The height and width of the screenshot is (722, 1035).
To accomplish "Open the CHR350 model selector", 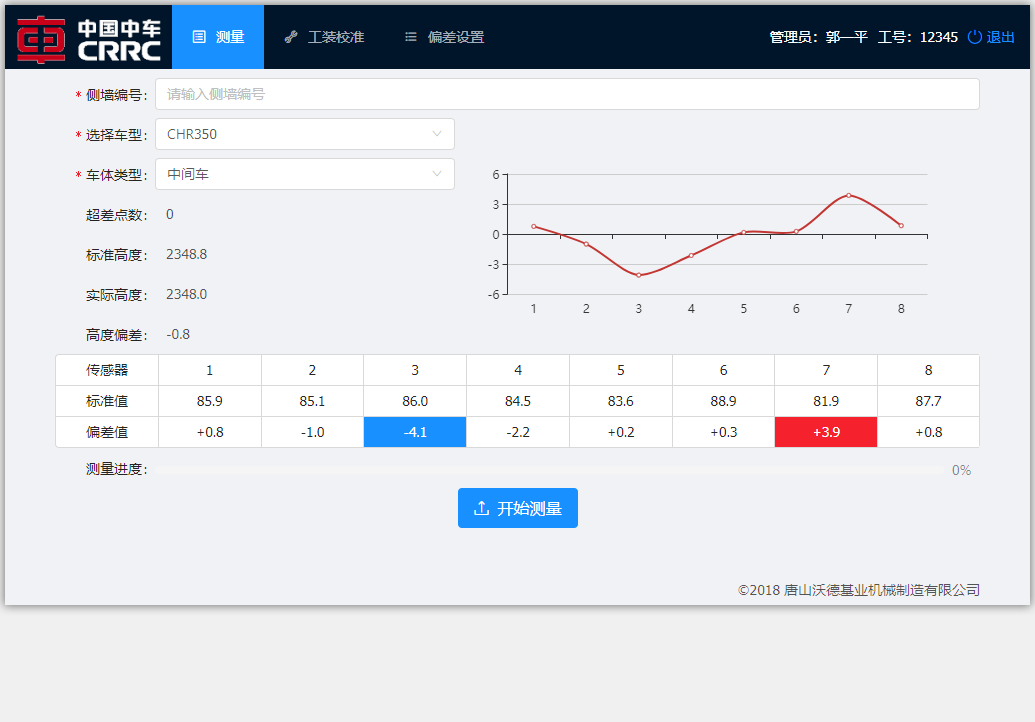I will (x=290, y=134).
